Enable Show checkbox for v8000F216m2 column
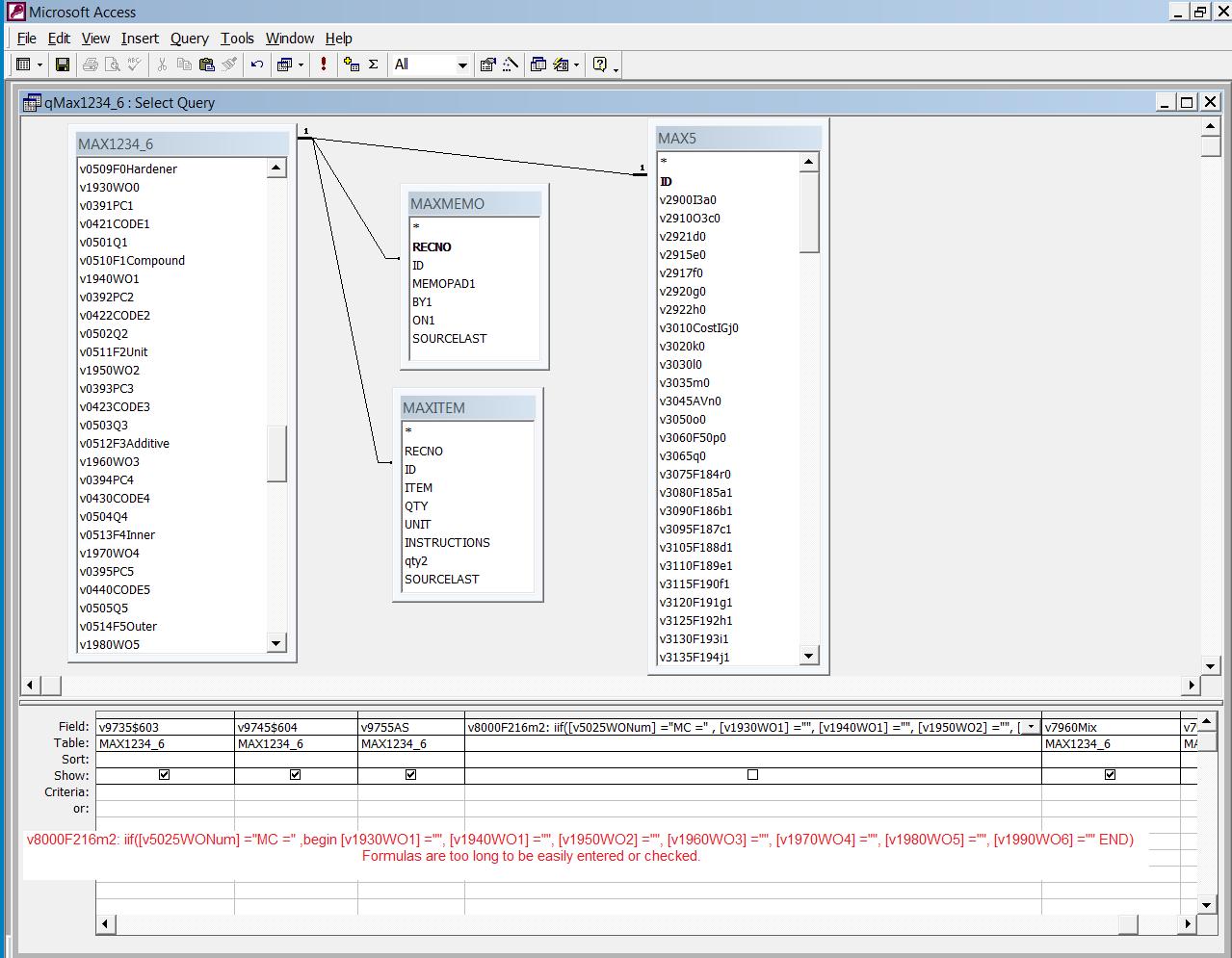1232x958 pixels. (753, 775)
